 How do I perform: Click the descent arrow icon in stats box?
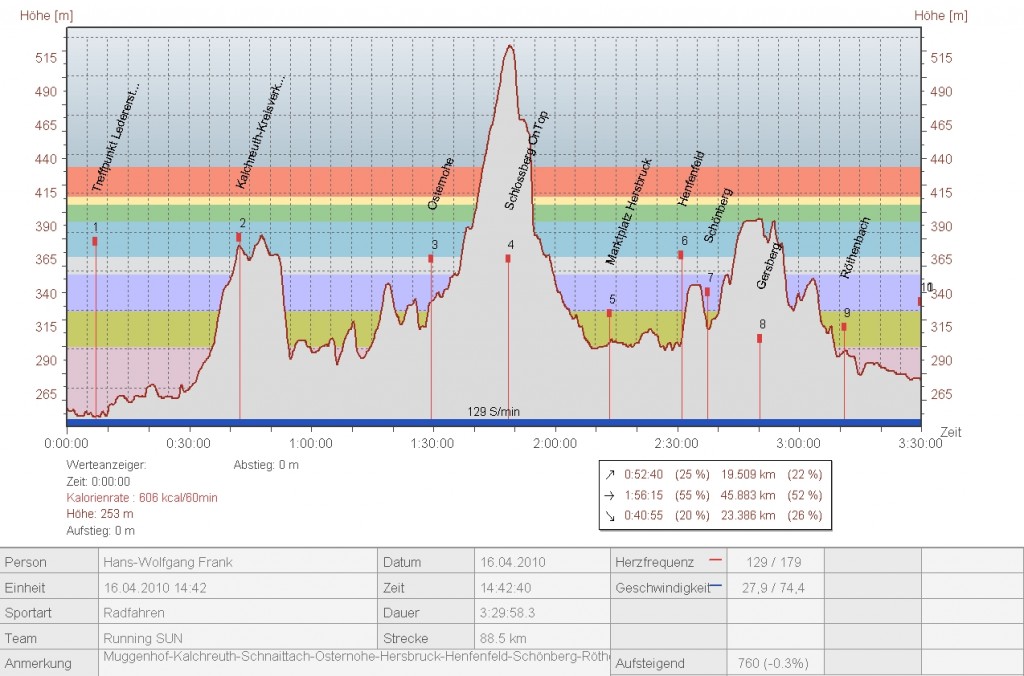tap(610, 515)
